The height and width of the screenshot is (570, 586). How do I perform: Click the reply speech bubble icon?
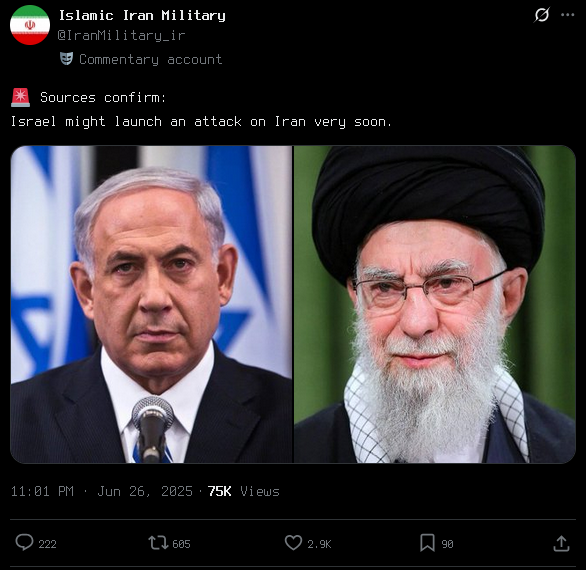24,542
